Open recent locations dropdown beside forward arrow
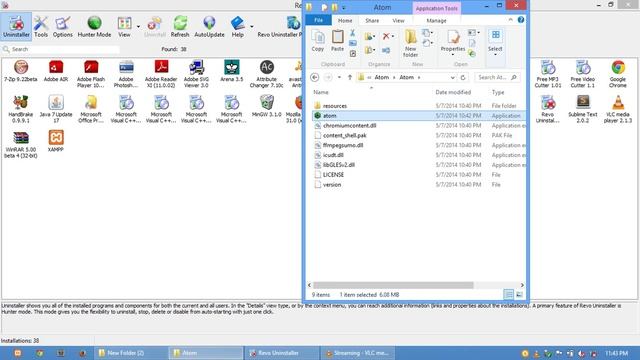The height and width of the screenshot is (360, 640). 339,77
